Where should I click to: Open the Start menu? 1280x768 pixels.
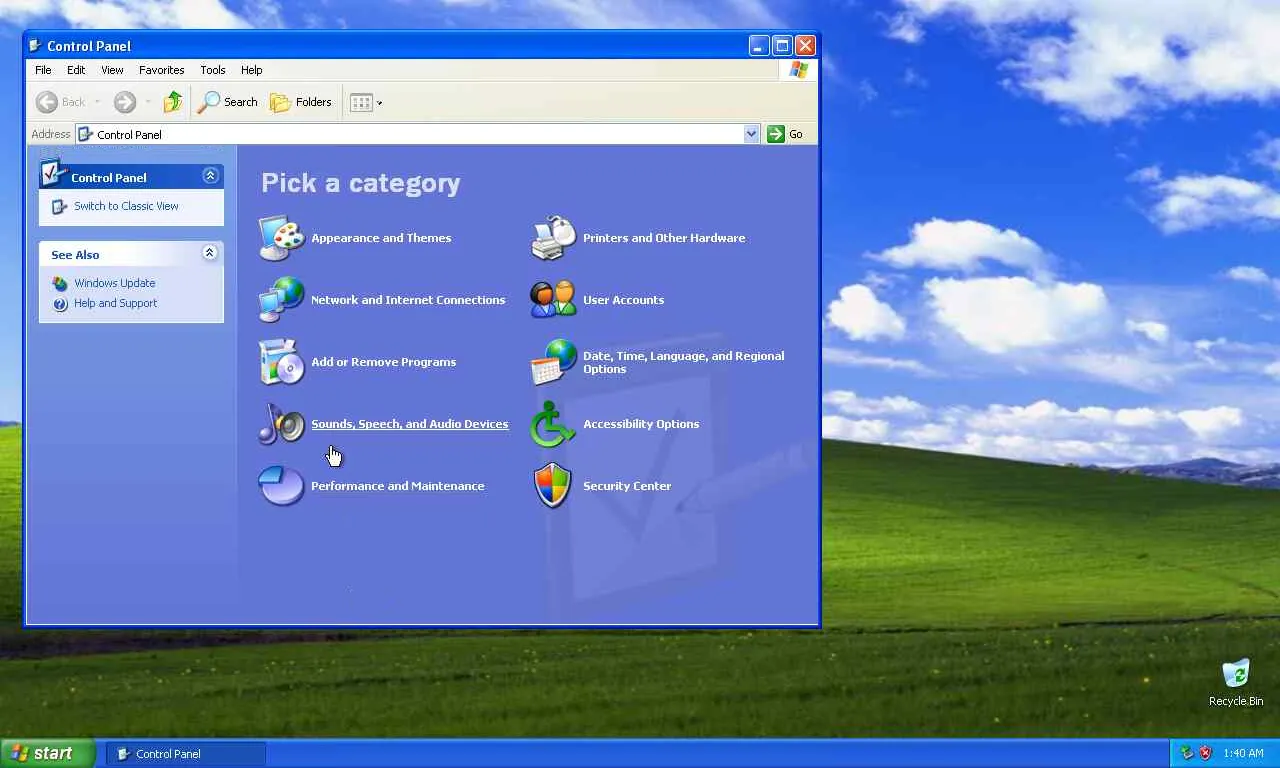coord(48,753)
